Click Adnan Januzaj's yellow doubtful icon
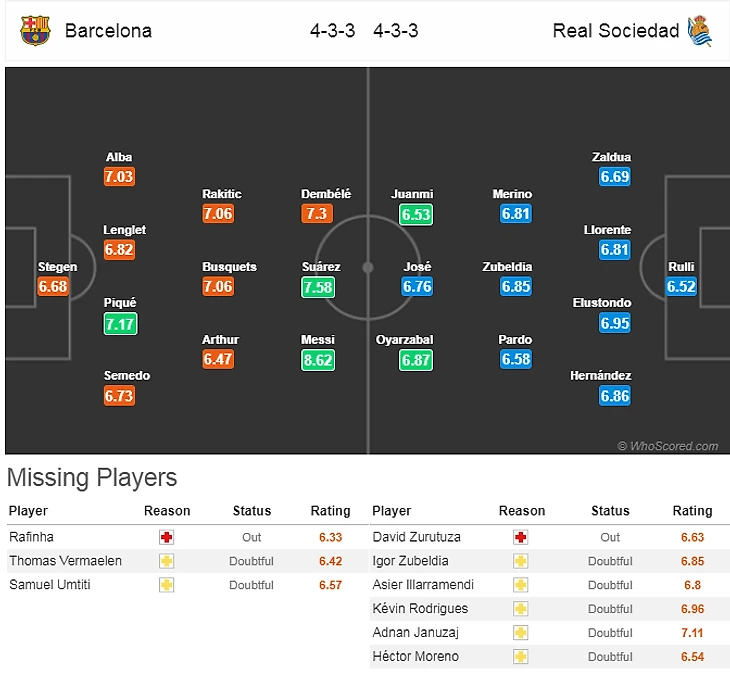The width and height of the screenshot is (730, 675). point(520,633)
